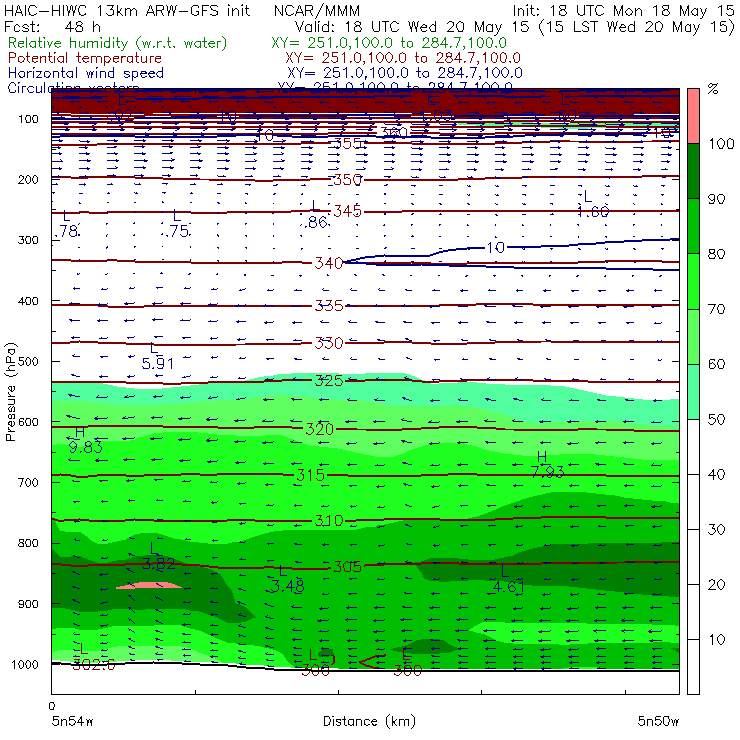Click the '335' potential temperature contour label

click(x=329, y=306)
